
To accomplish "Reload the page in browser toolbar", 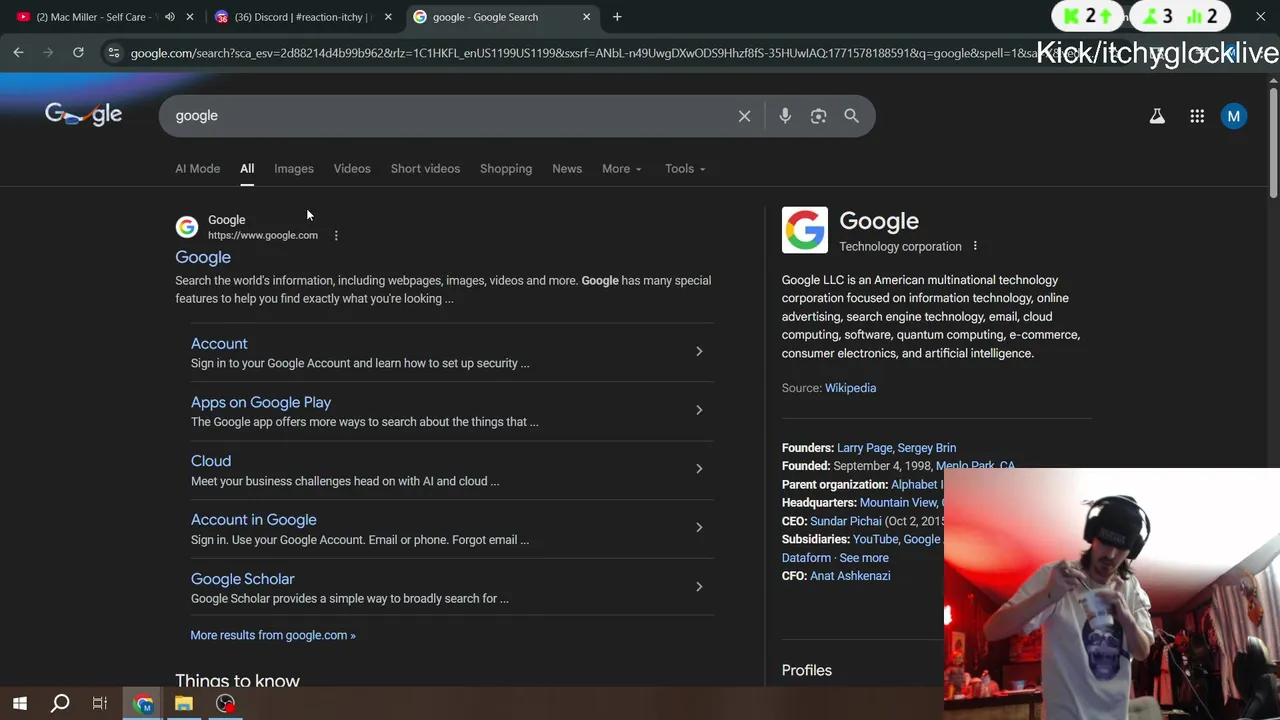I will [x=78, y=52].
